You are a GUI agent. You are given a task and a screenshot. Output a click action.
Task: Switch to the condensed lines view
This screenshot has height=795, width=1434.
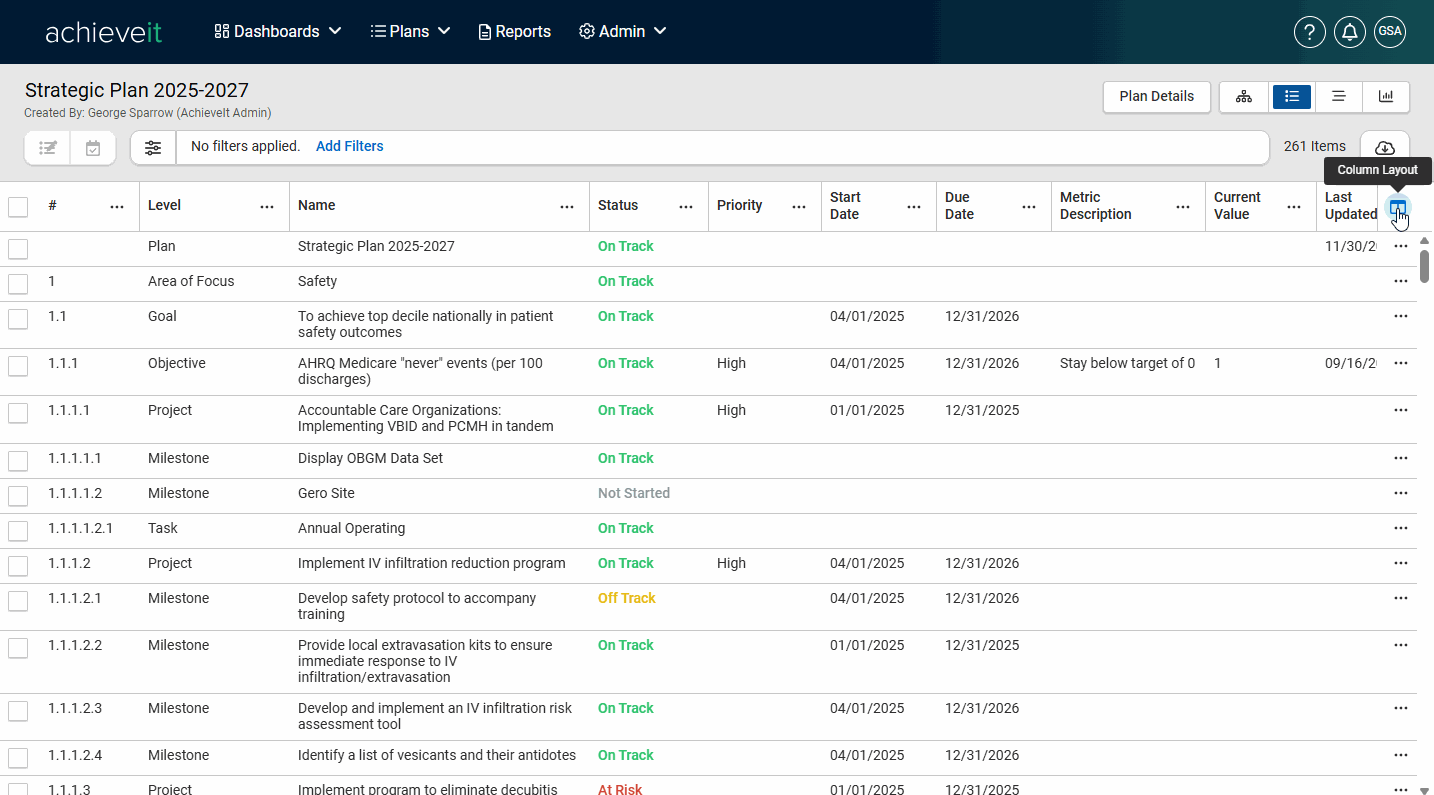pyautogui.click(x=1338, y=97)
